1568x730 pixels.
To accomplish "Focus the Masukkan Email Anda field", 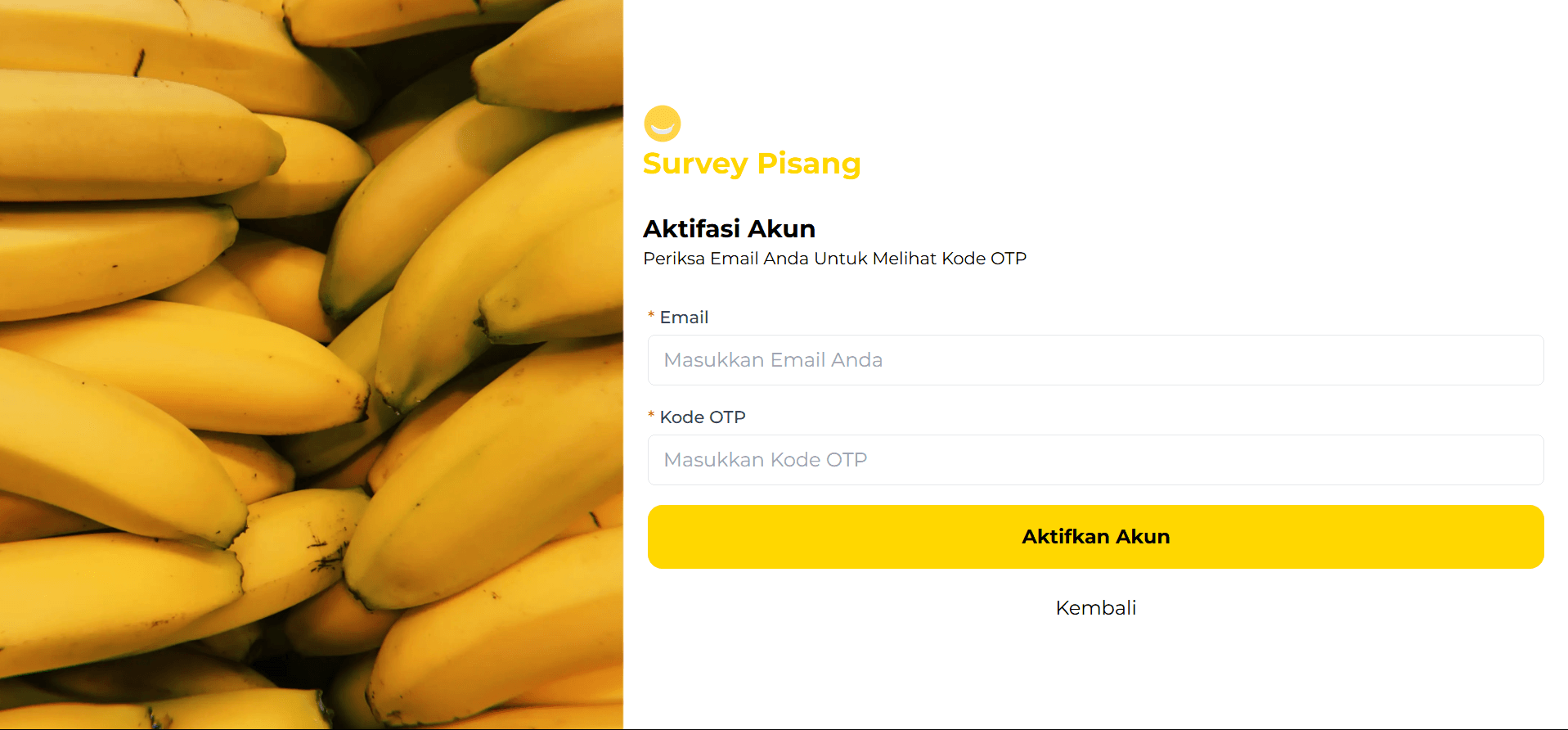I will [1095, 360].
